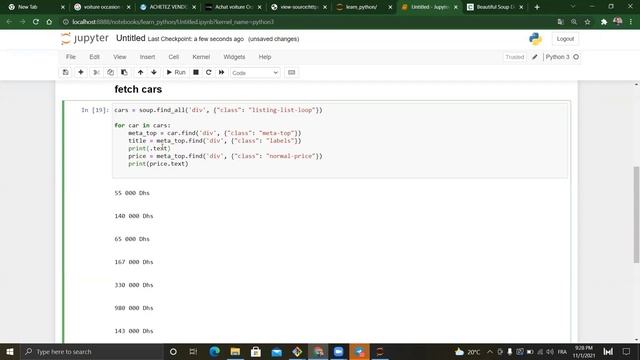Click the pencil edit mode icon
Image resolution: width=640 pixels, height=360 pixels.
[x=535, y=57]
